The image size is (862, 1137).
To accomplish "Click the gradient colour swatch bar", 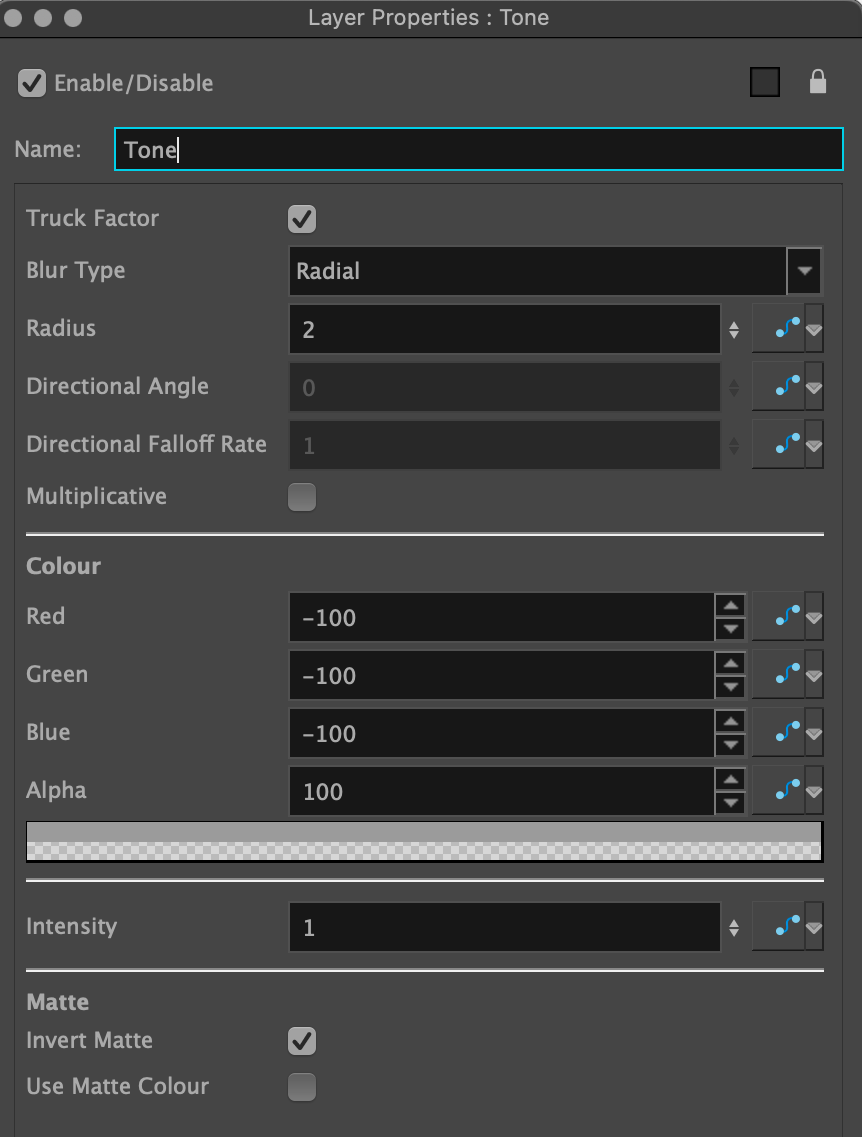I will [423, 841].
